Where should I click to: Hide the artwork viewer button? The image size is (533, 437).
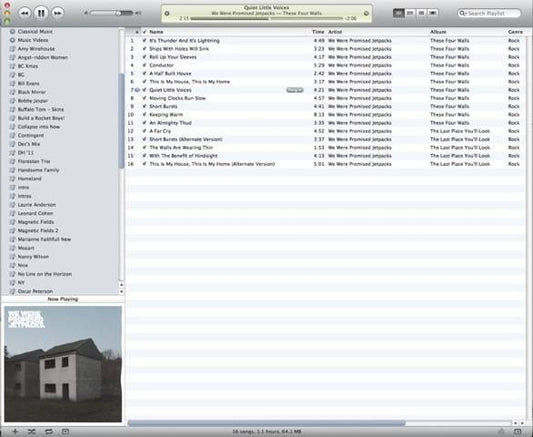[65, 432]
